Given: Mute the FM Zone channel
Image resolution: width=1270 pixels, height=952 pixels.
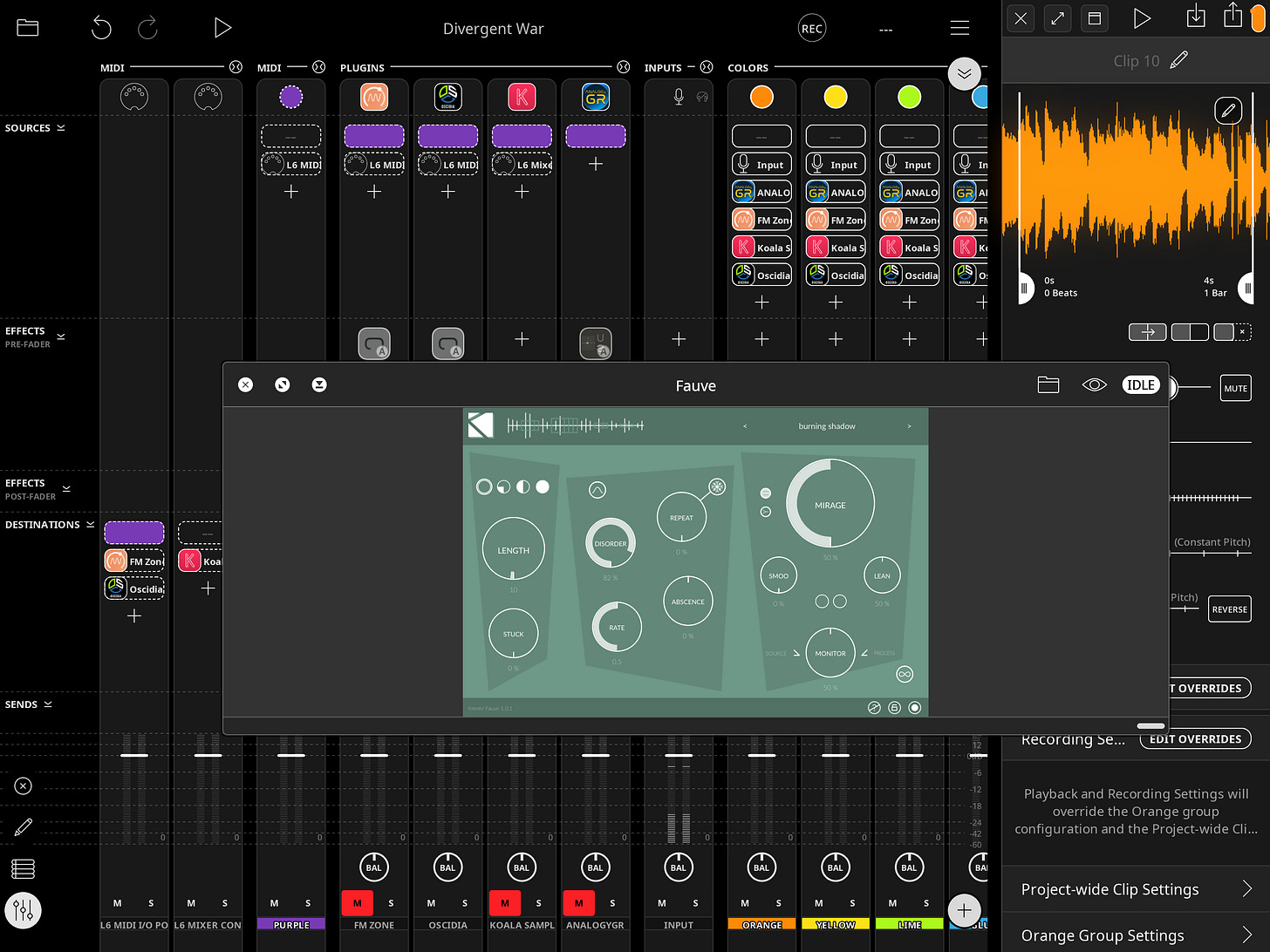Looking at the screenshot, I should click(357, 903).
